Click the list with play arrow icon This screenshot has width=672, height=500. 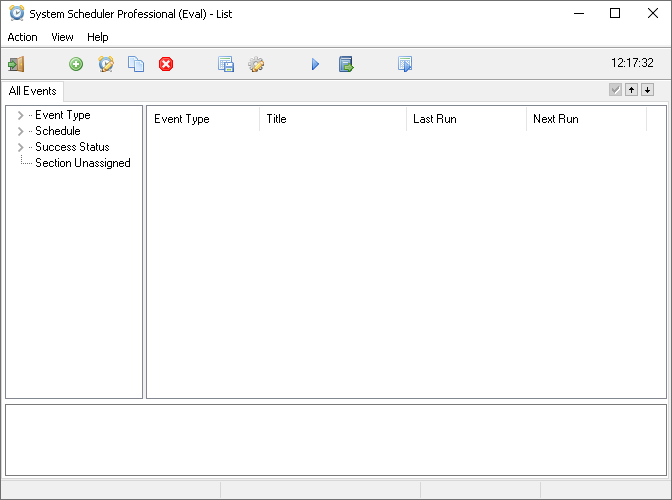pyautogui.click(x=405, y=64)
